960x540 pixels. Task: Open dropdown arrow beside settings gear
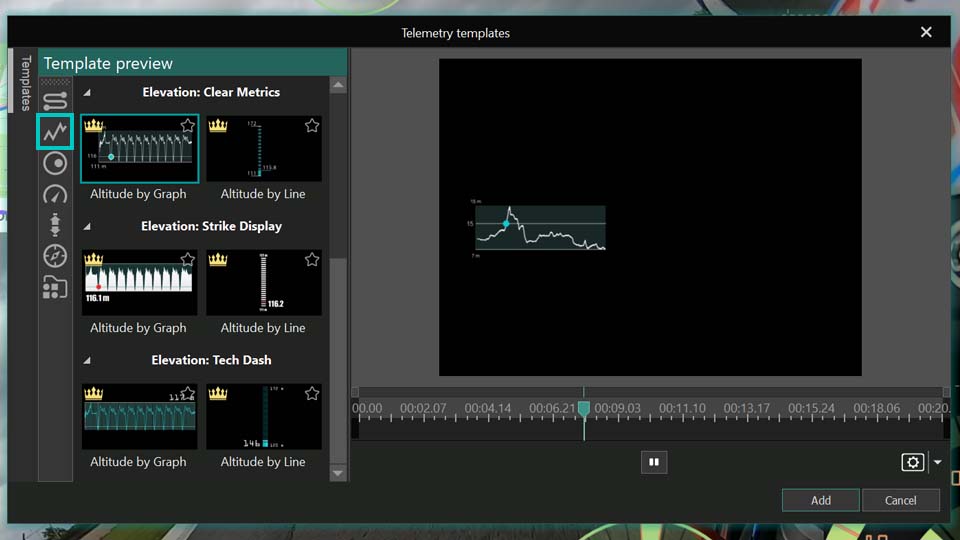937,462
